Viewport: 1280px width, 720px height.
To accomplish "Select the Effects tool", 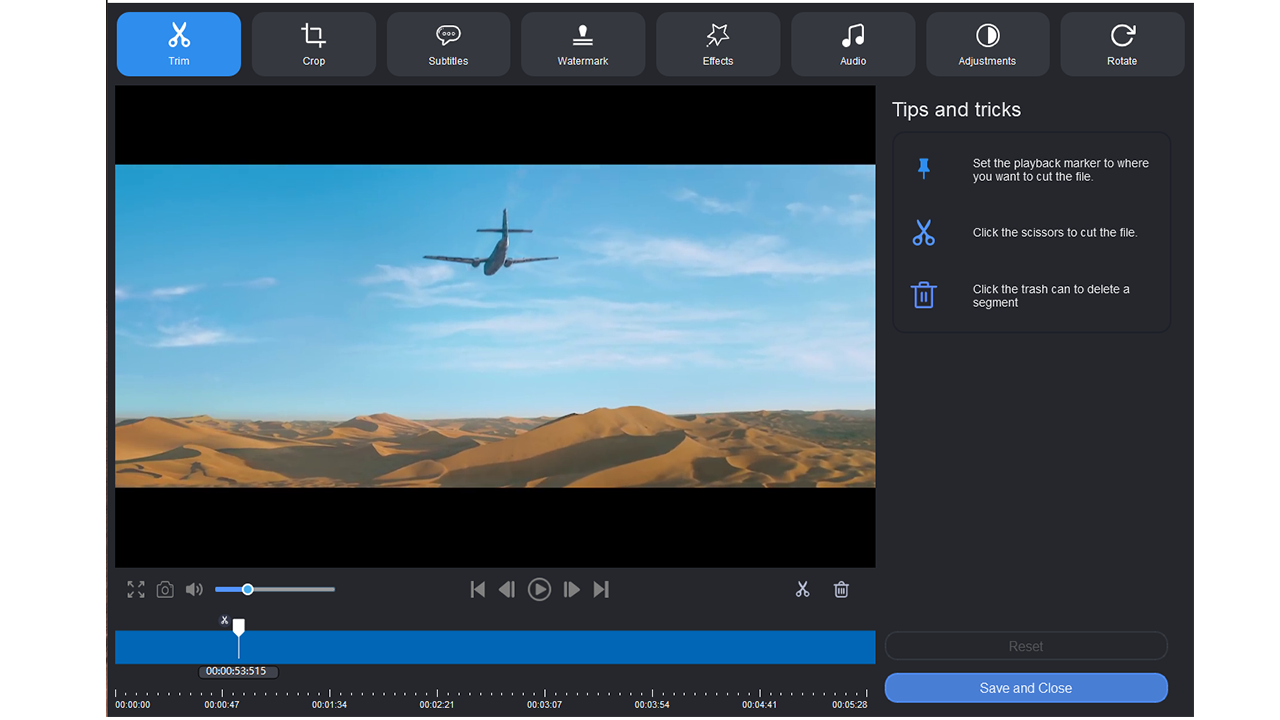I will point(718,44).
